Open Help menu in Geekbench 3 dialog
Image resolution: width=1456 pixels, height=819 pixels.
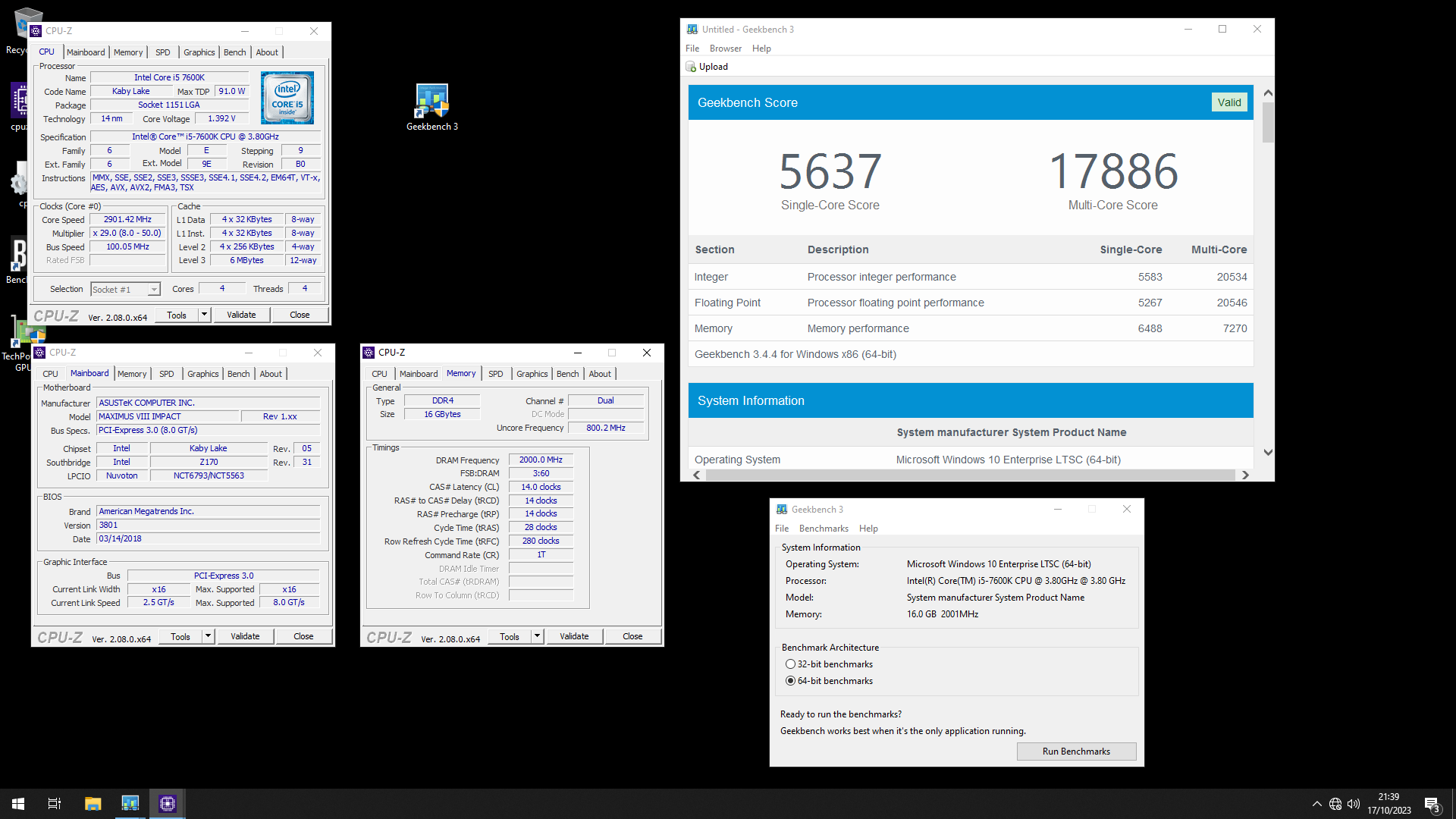pos(868,529)
